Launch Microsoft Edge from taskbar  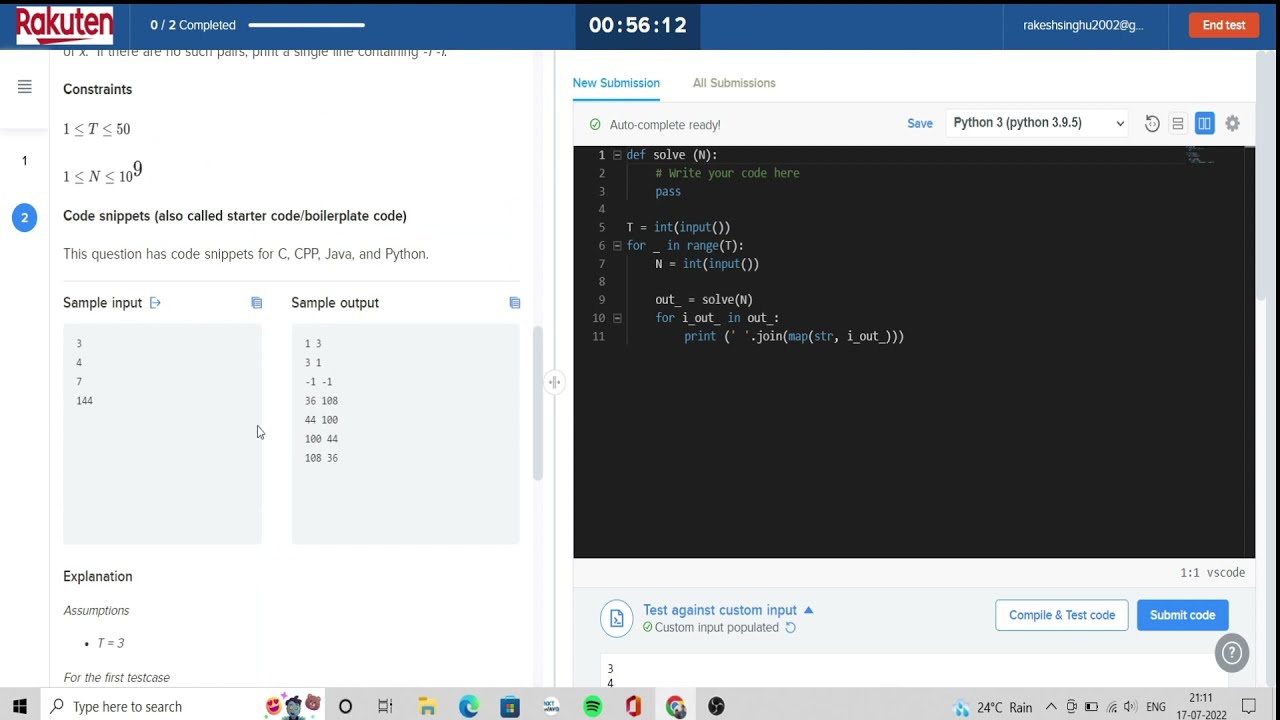click(x=469, y=707)
